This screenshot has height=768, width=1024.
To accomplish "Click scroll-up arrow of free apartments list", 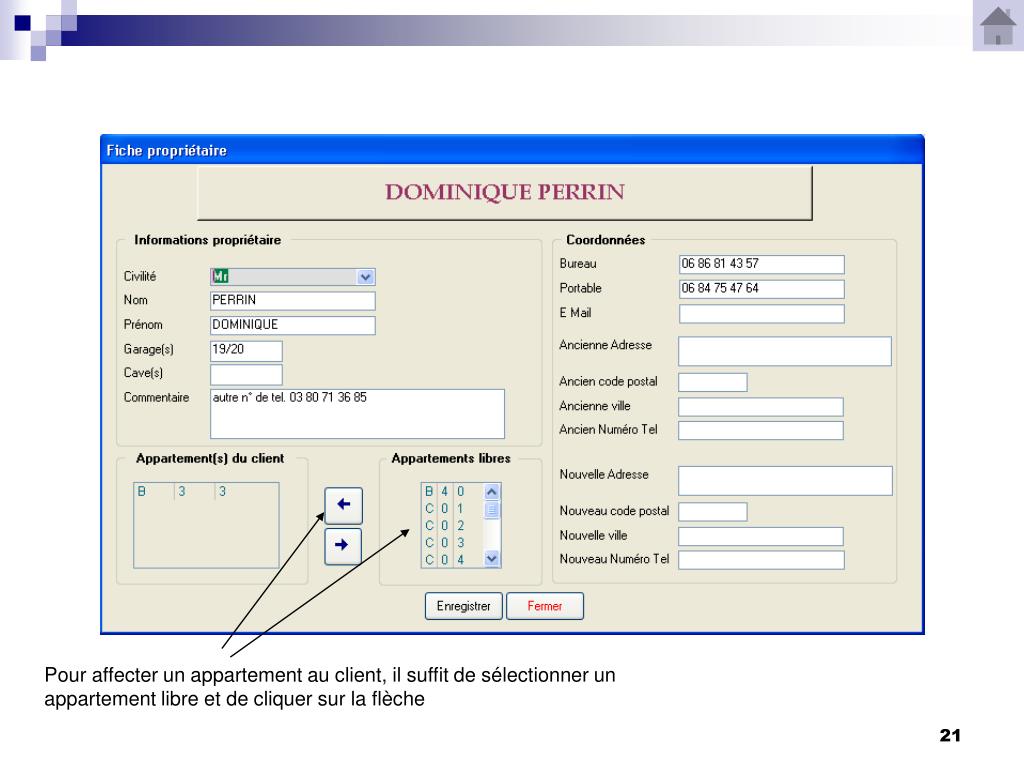I will coord(492,491).
